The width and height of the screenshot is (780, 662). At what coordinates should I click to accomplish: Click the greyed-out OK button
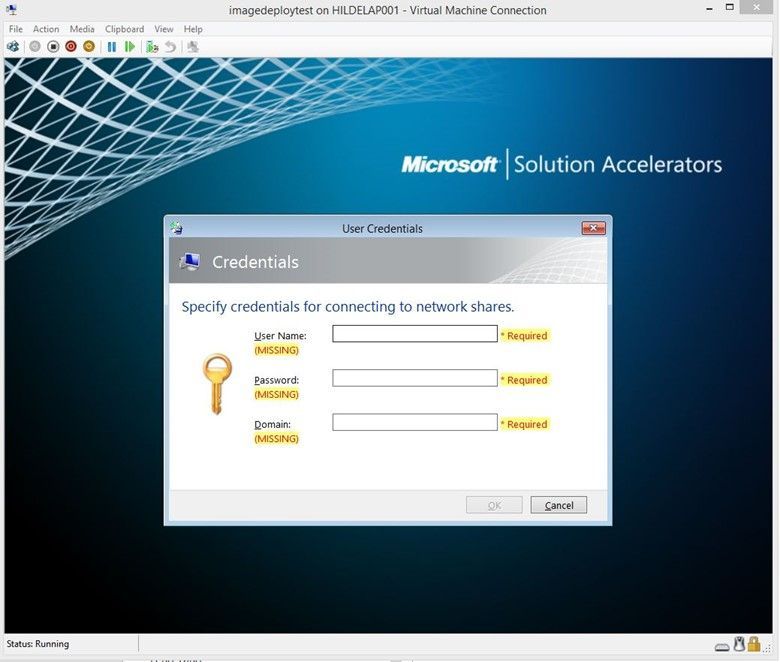pos(494,505)
